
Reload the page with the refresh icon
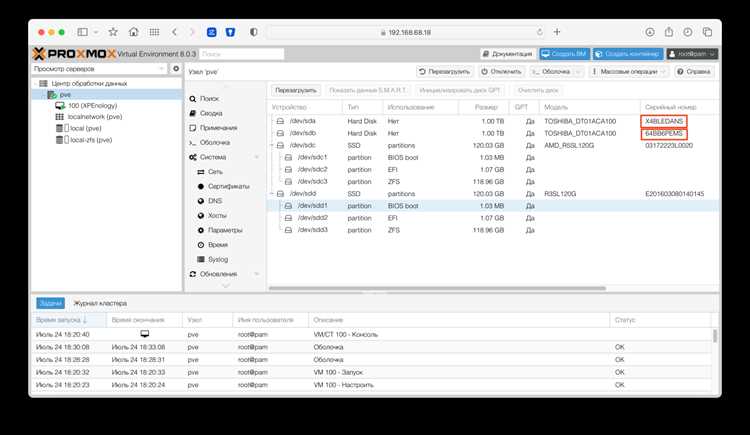point(540,32)
